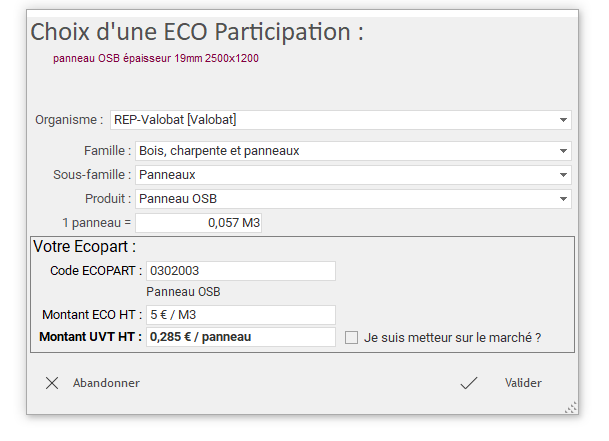Click the resize grip at dialog corner
609x441 pixels.
571,408
